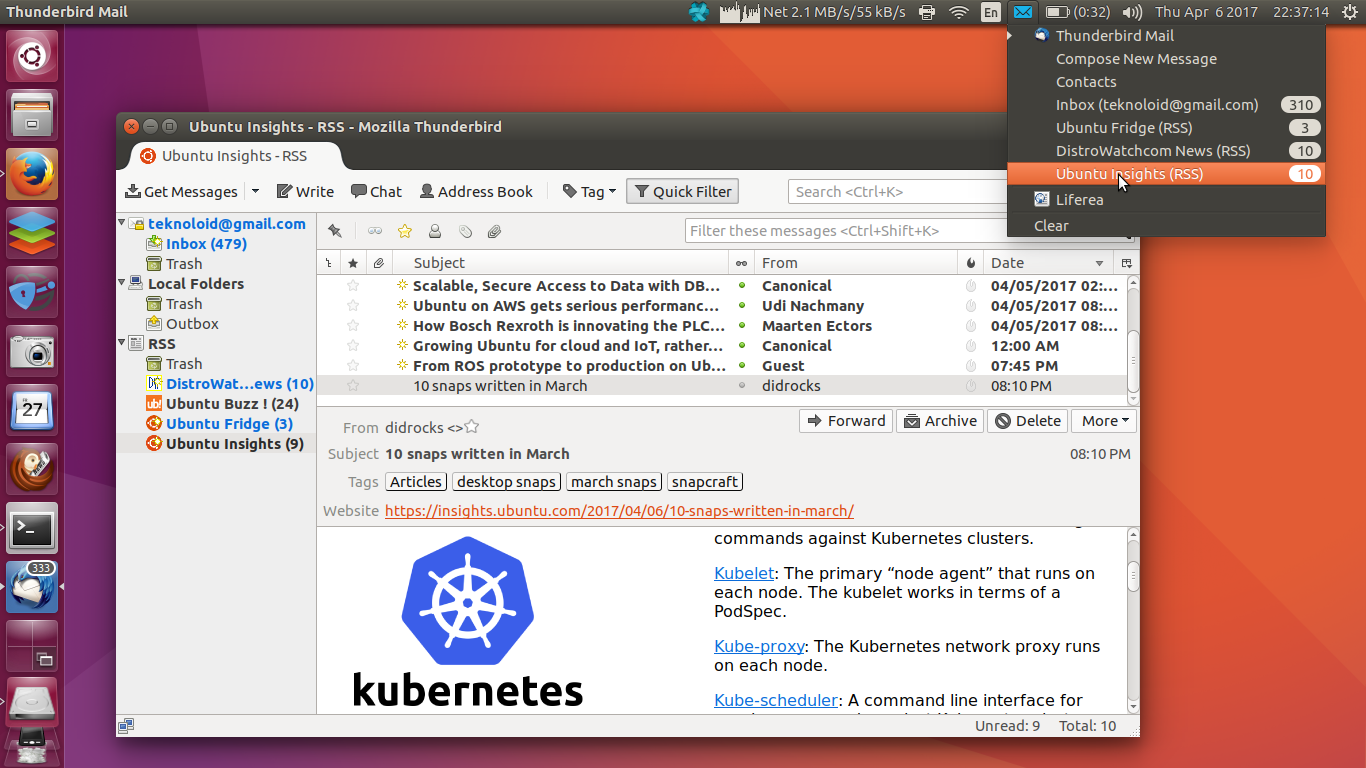Click the Thunderbird launcher icon

33,587
